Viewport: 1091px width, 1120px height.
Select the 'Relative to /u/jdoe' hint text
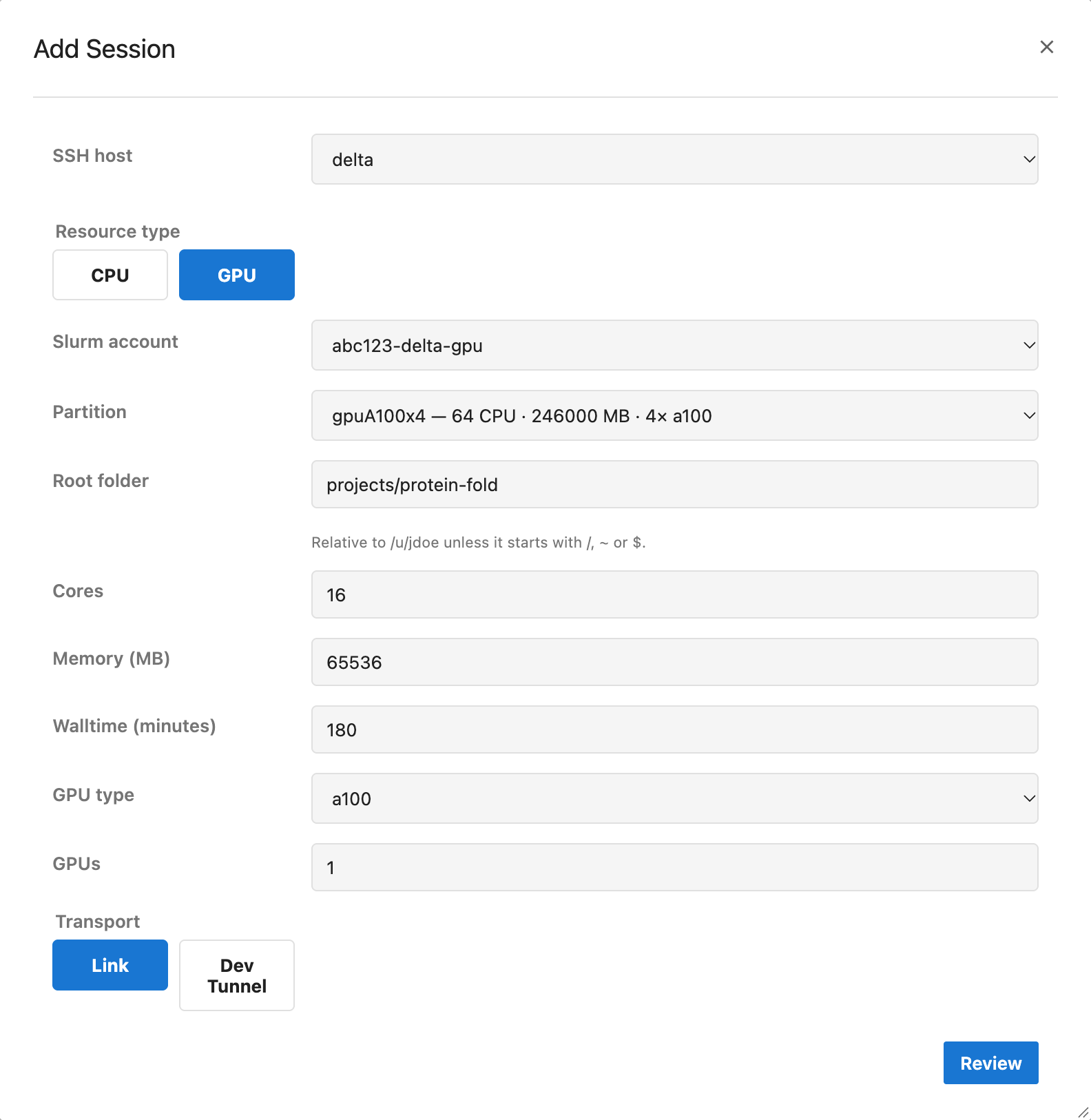pyautogui.click(x=478, y=543)
